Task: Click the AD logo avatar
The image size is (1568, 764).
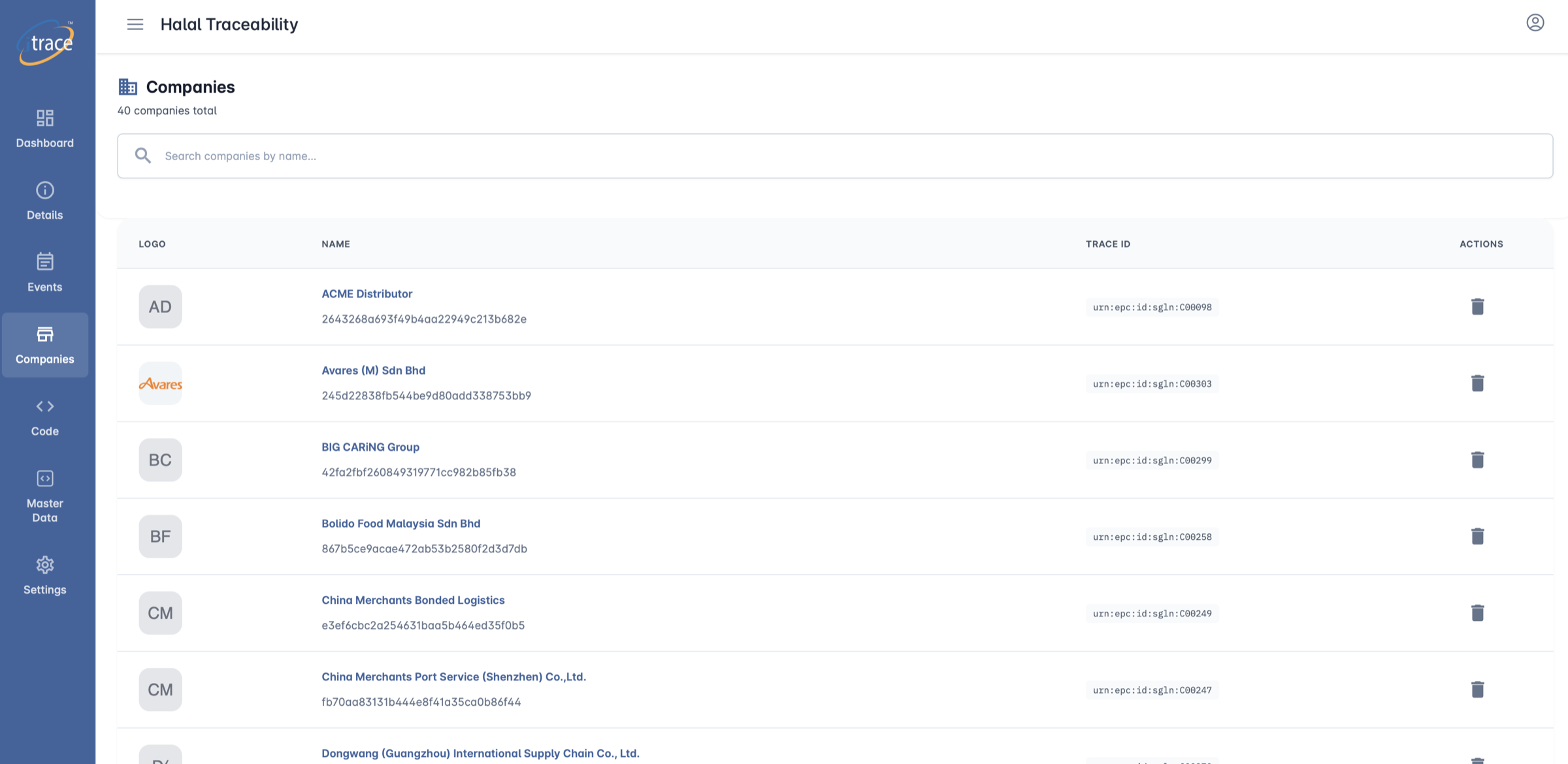Action: (x=160, y=307)
